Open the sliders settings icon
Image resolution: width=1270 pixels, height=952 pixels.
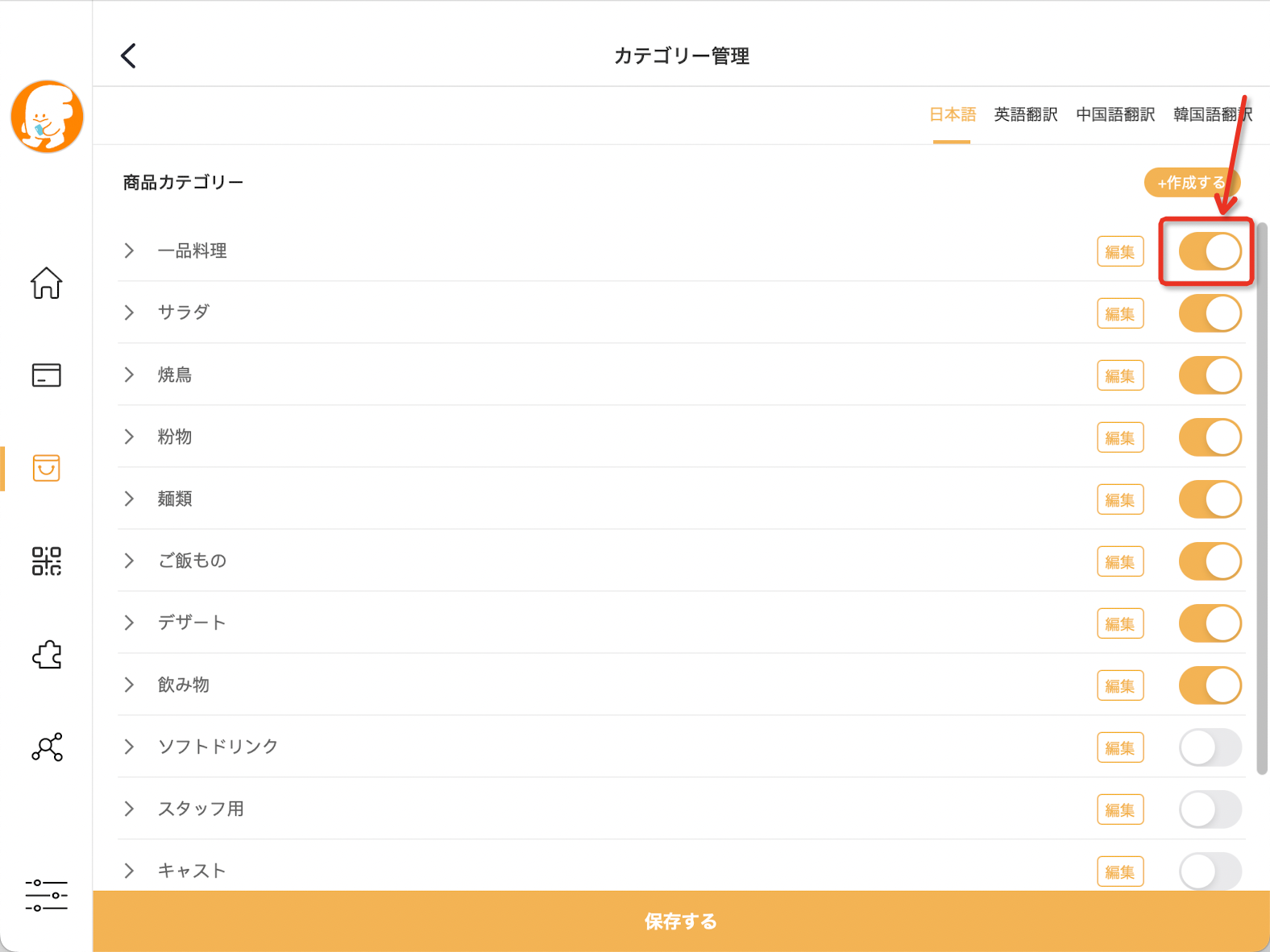coord(46,895)
